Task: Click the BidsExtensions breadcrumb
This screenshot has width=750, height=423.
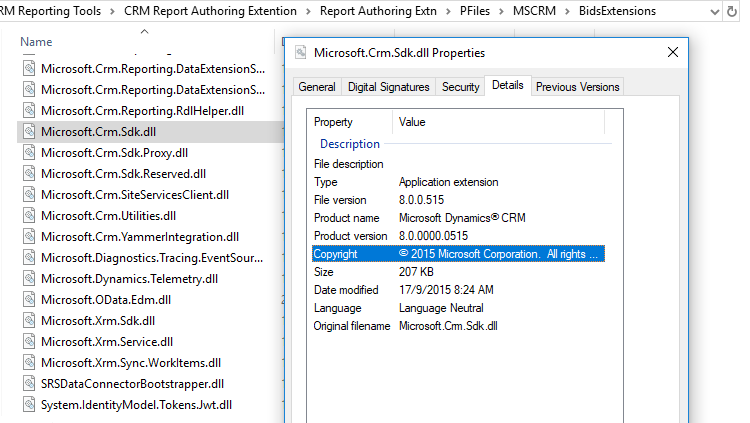Action: point(618,11)
